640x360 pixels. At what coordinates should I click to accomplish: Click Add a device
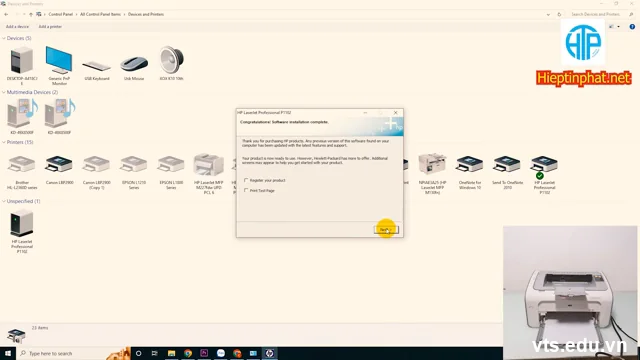coord(17,27)
